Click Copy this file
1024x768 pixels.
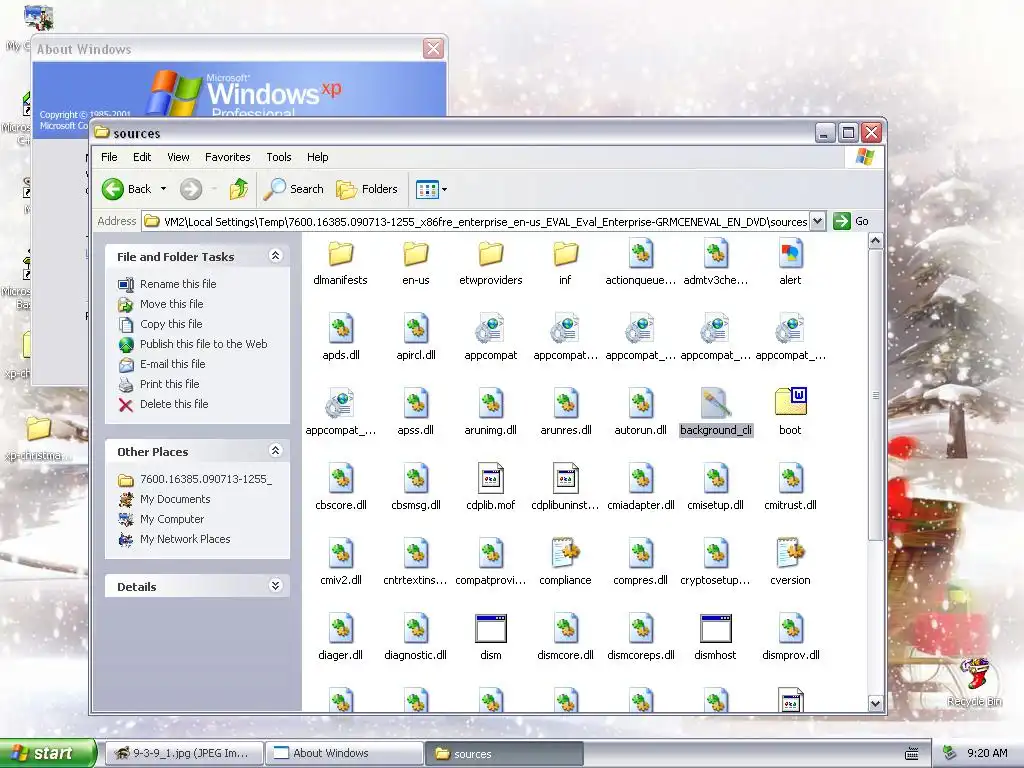[171, 325]
